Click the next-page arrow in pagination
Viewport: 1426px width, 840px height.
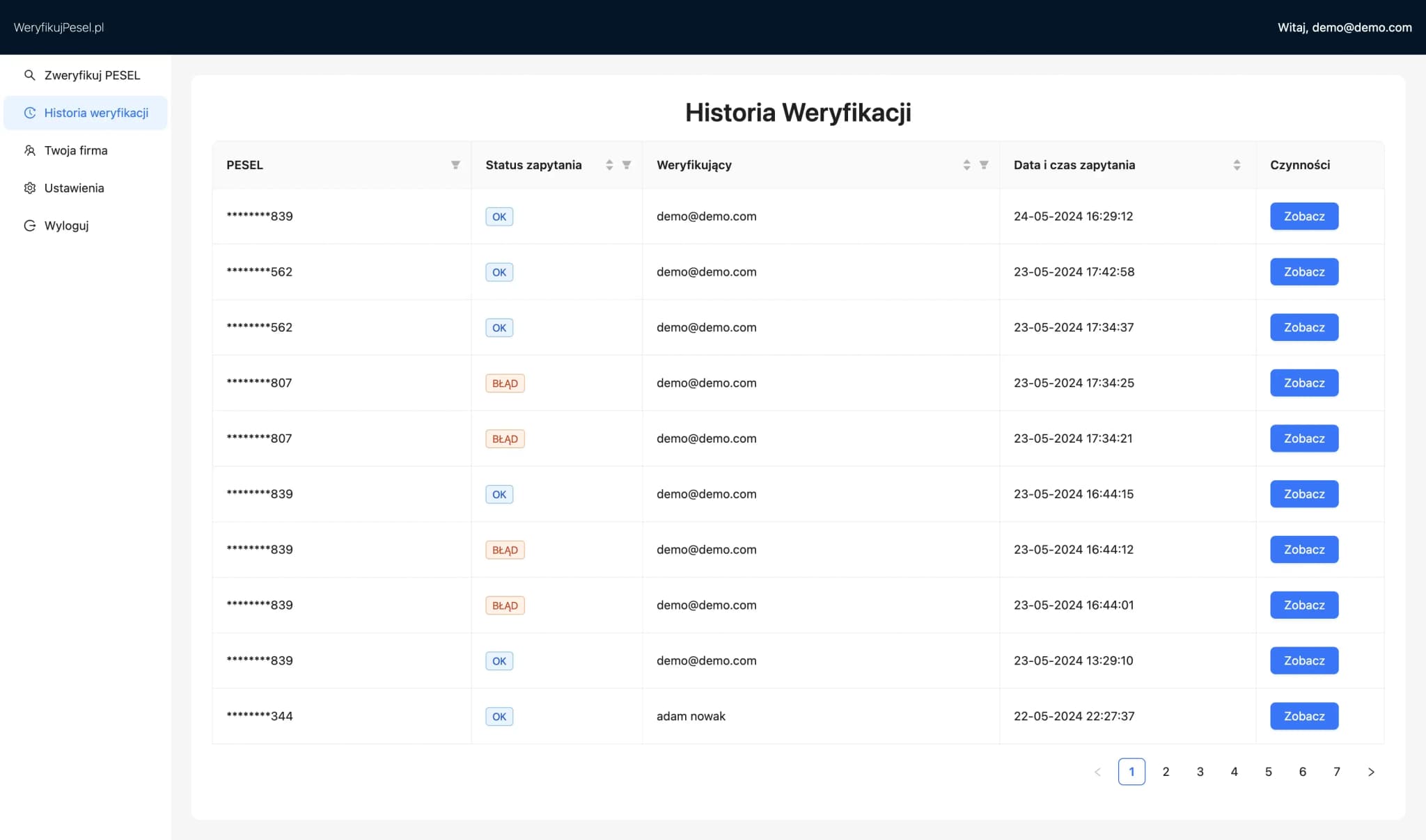[x=1370, y=771]
